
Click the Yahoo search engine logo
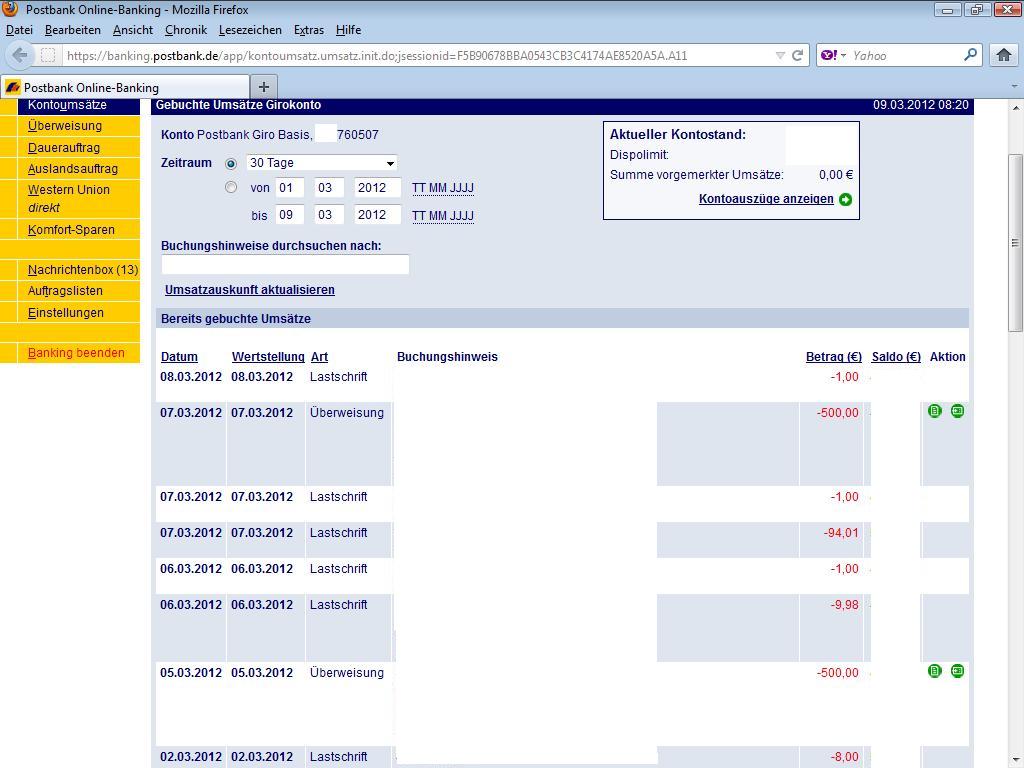tap(829, 56)
